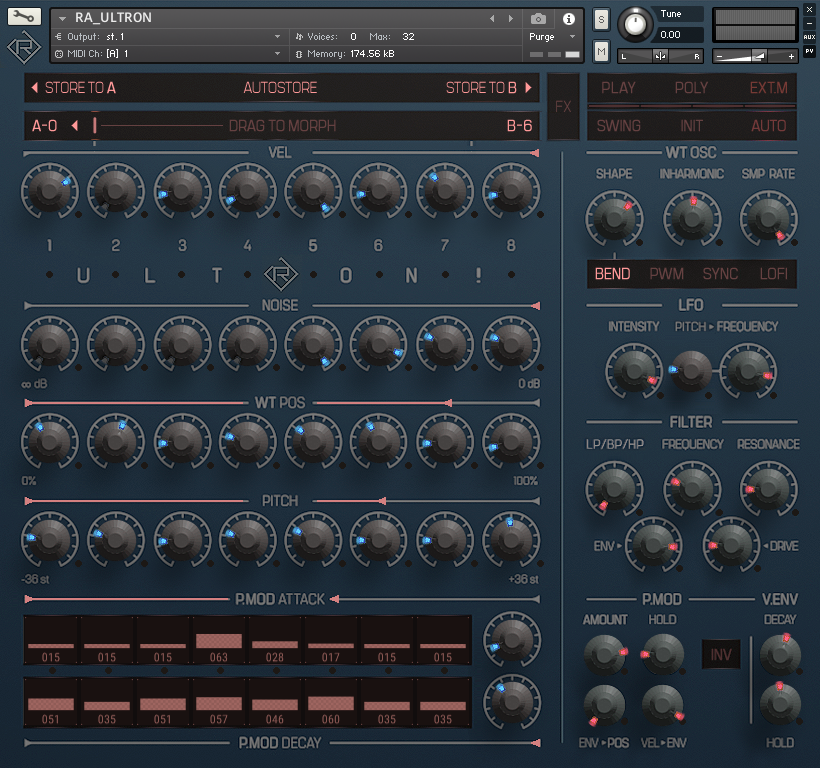The width and height of the screenshot is (820, 768).
Task: Click the INHARMONIC knob
Action: [692, 219]
